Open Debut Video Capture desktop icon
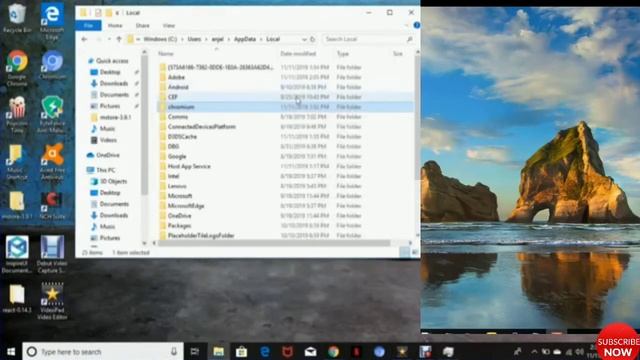Image resolution: width=640 pixels, height=360 pixels. pyautogui.click(x=52, y=254)
